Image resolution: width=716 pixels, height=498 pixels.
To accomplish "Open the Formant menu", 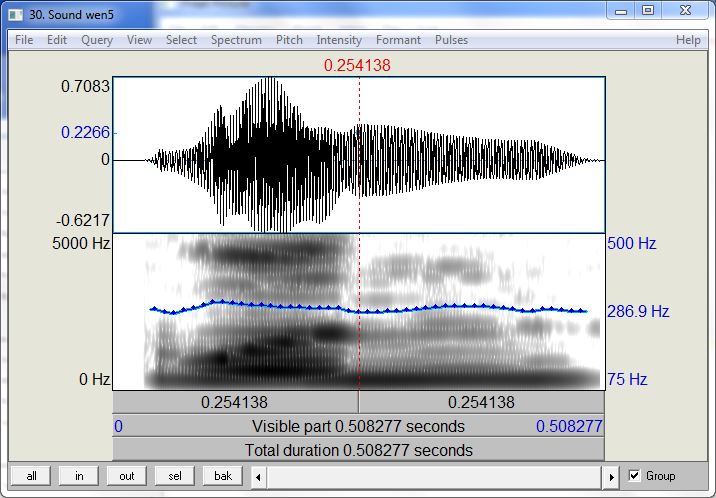I will coord(398,40).
